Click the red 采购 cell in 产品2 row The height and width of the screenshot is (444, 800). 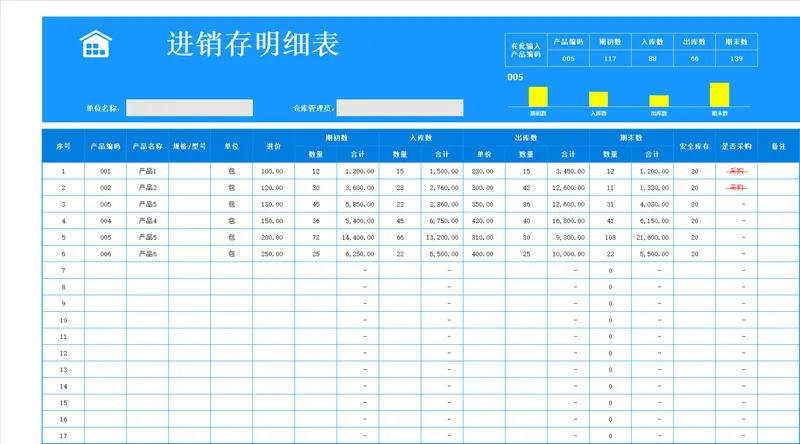click(x=736, y=188)
